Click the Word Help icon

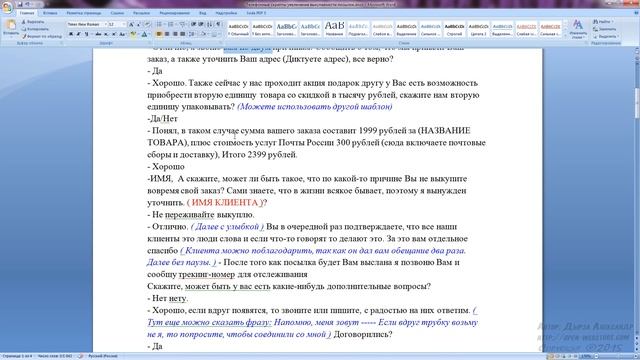pyautogui.click(x=636, y=13)
